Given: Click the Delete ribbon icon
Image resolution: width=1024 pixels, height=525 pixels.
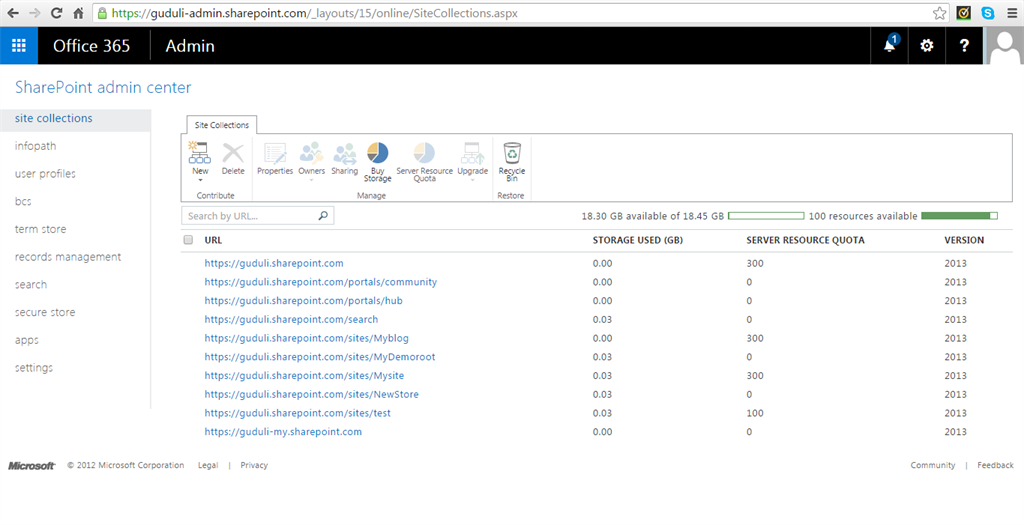Looking at the screenshot, I should tap(232, 159).
